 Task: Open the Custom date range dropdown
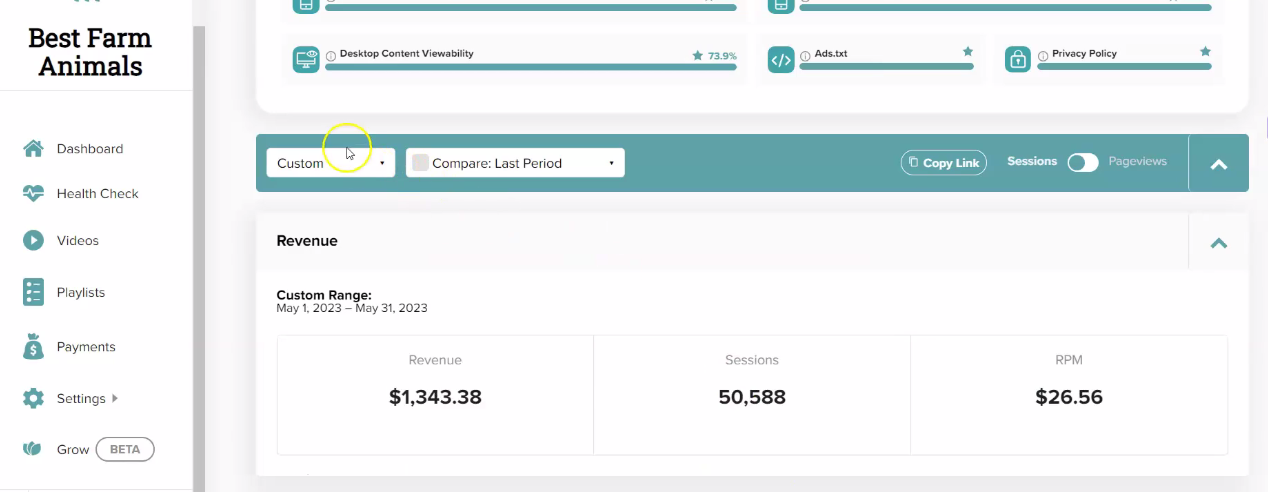331,163
